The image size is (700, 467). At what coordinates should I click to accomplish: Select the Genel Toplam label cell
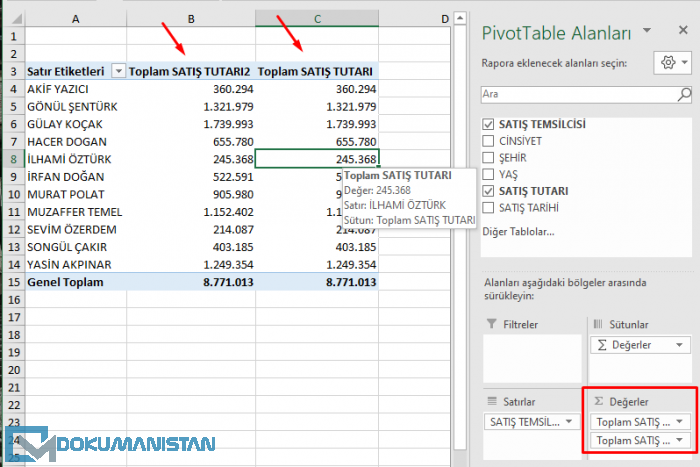click(76, 282)
